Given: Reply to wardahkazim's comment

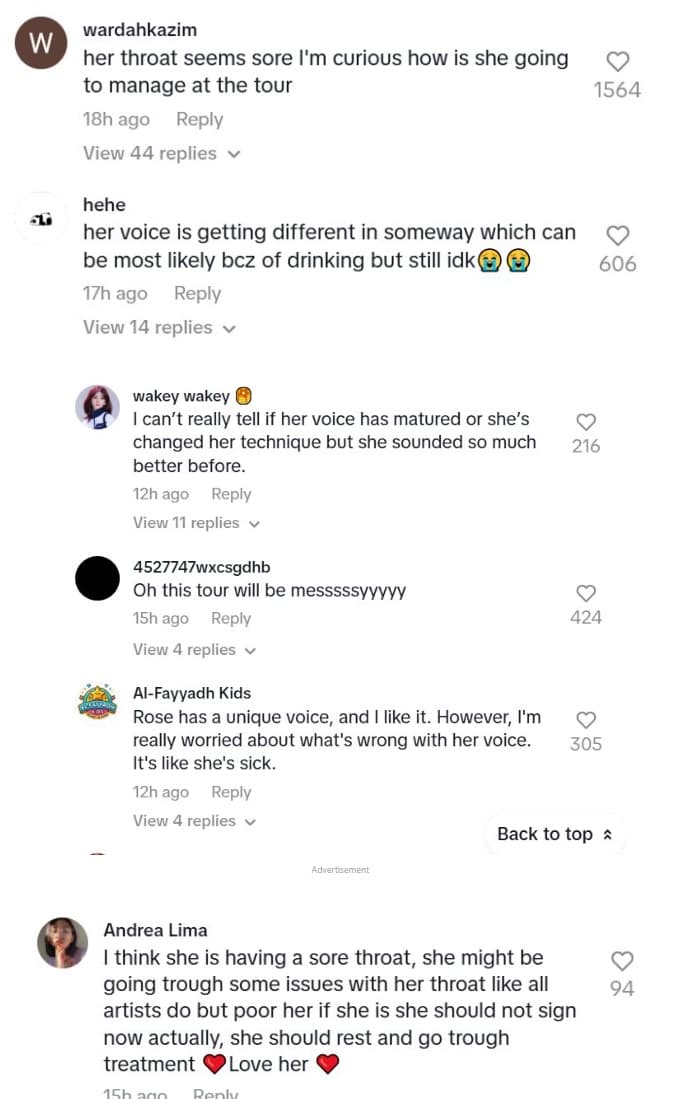Looking at the screenshot, I should pos(199,119).
